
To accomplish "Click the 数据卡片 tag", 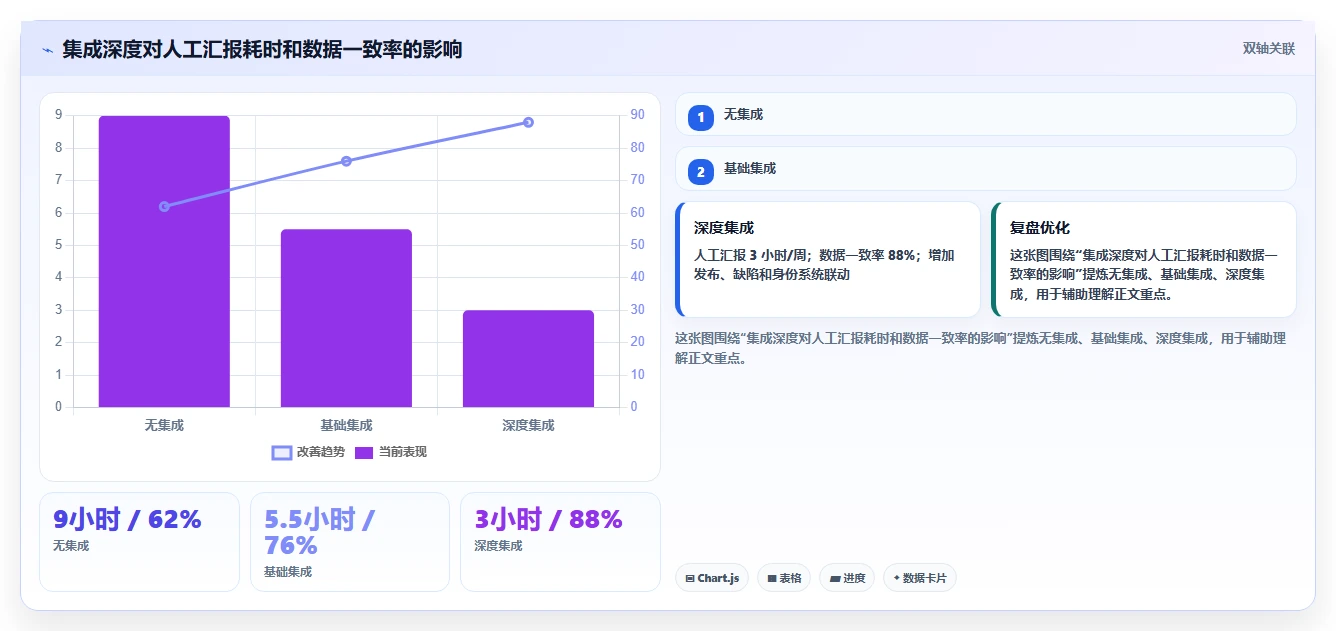I will click(x=920, y=578).
